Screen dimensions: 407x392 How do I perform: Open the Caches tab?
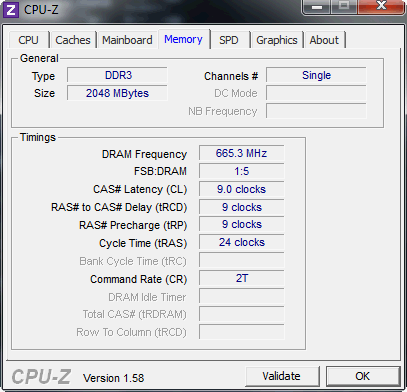[x=73, y=40]
